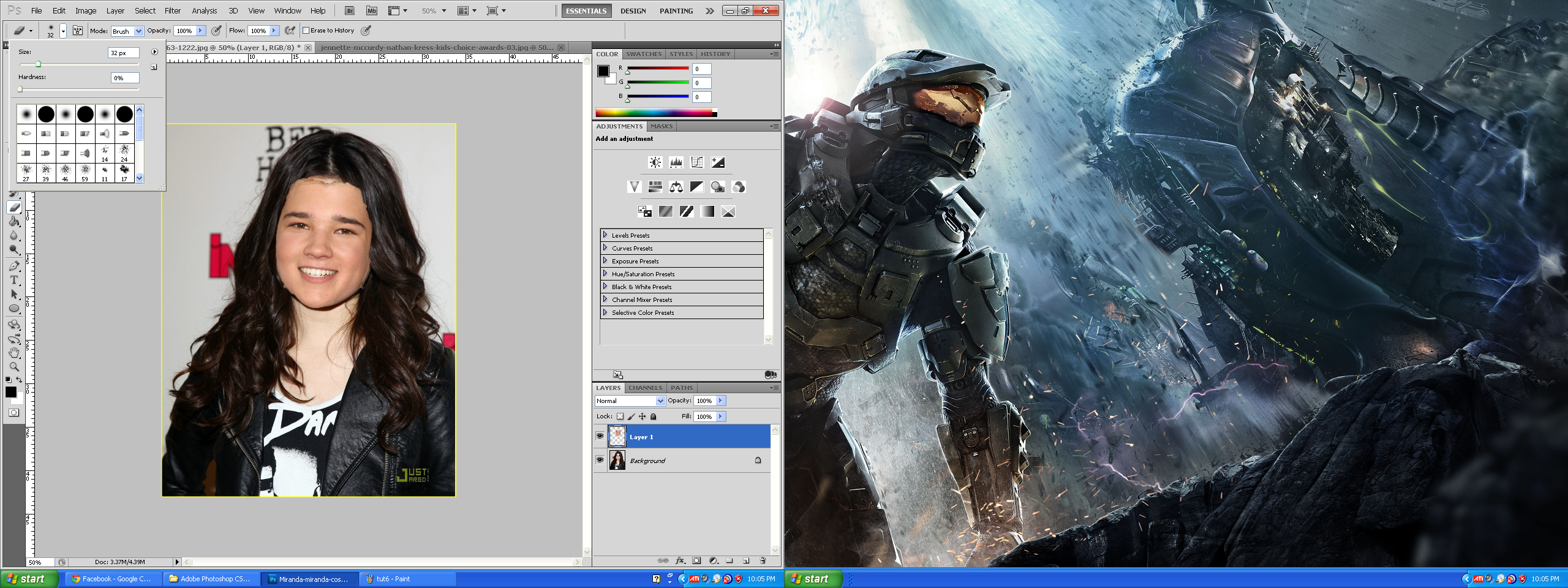Select the Pen tool
Viewport: 1568px width, 588px height.
(14, 266)
